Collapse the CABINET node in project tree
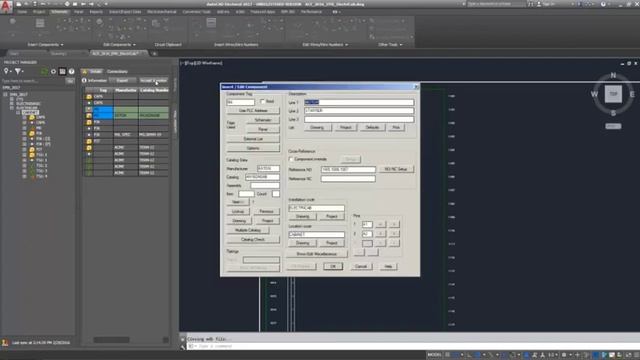Screen dimensions: 640x360 tap(18, 112)
